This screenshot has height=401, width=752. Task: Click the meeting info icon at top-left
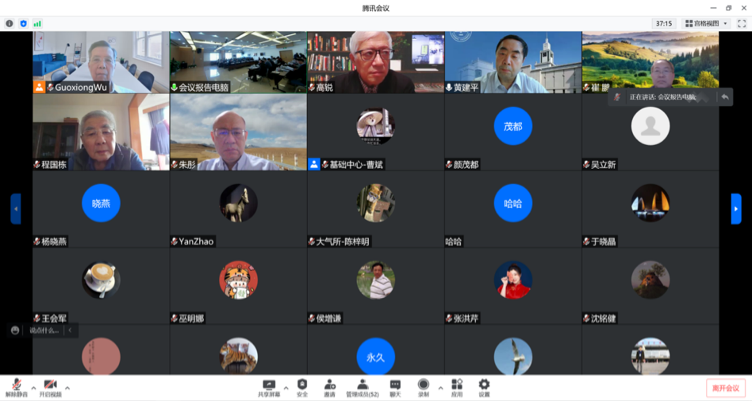10,23
